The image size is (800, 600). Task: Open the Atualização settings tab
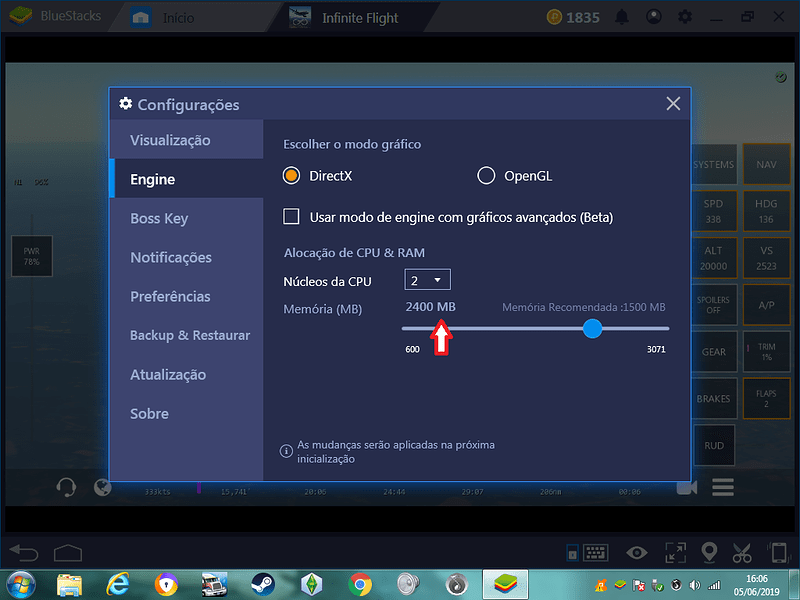point(186,374)
